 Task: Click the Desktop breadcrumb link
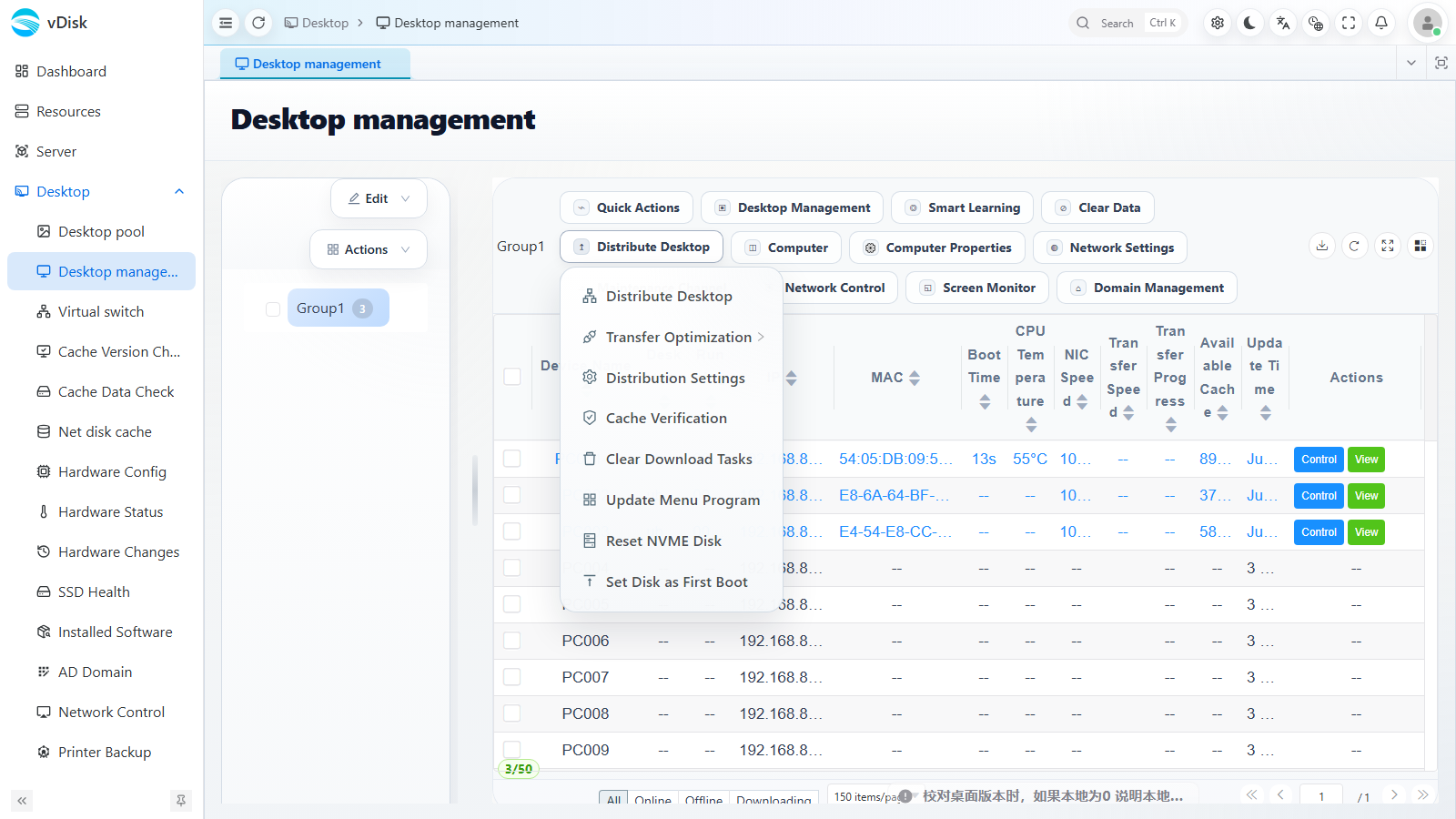tap(317, 23)
